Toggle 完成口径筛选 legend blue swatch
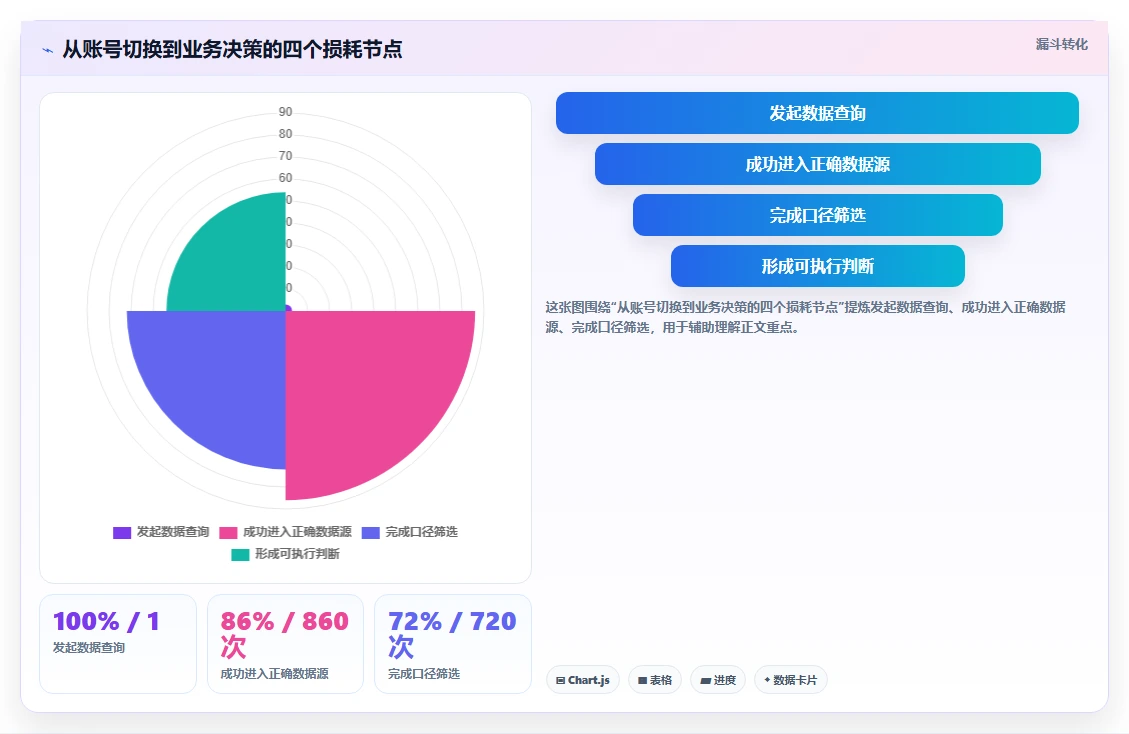1129x734 pixels. pos(370,532)
